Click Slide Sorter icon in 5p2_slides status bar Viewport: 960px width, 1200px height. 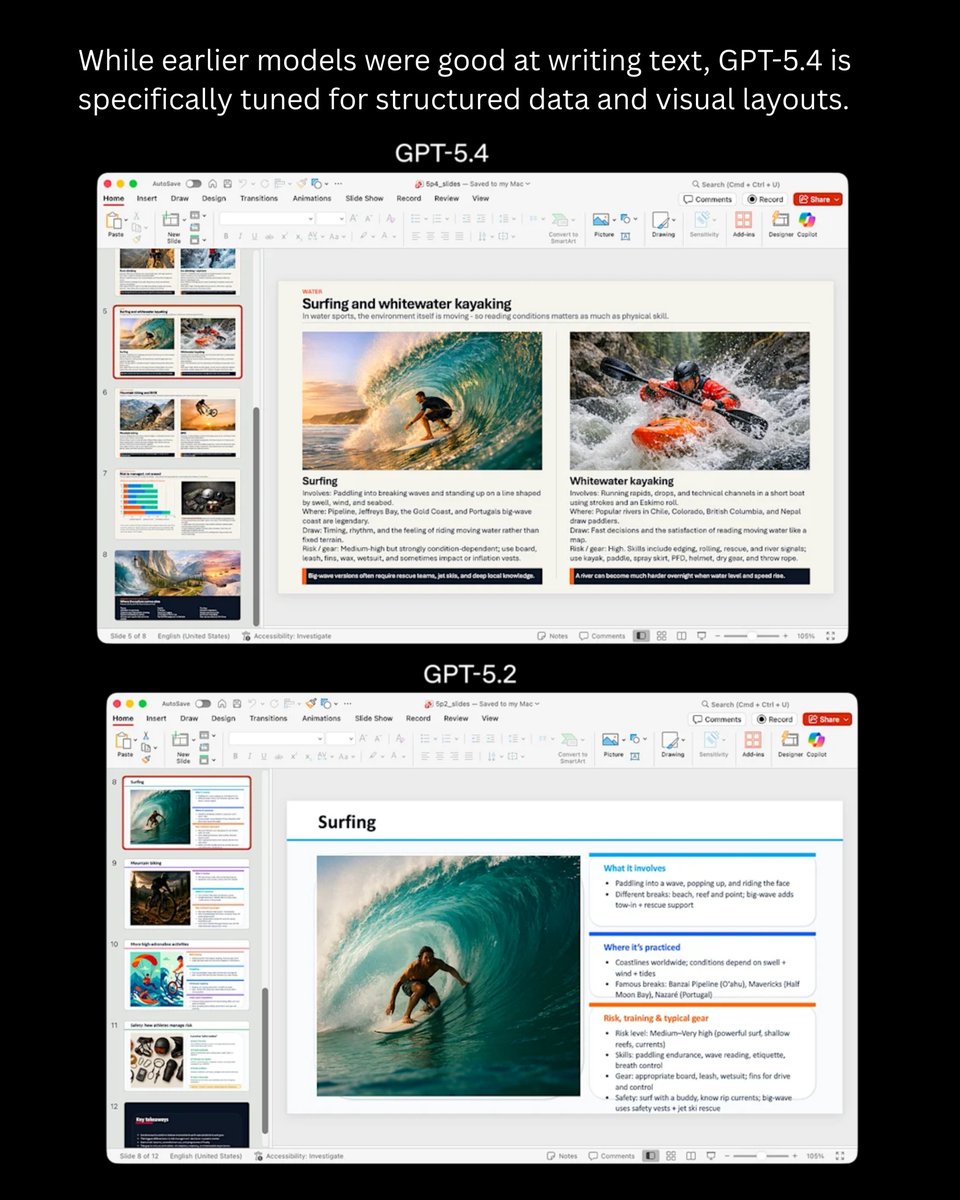coord(671,1156)
